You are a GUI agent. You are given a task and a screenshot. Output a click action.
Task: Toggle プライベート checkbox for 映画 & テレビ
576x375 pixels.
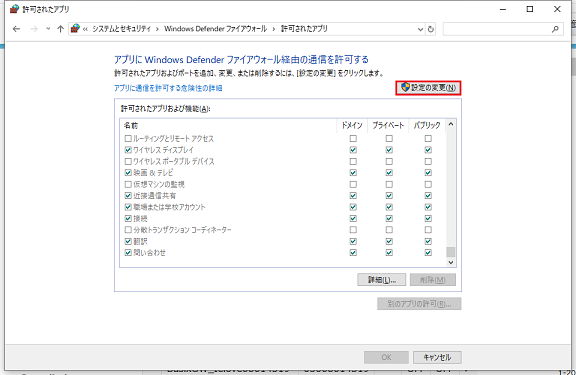tap(389, 173)
